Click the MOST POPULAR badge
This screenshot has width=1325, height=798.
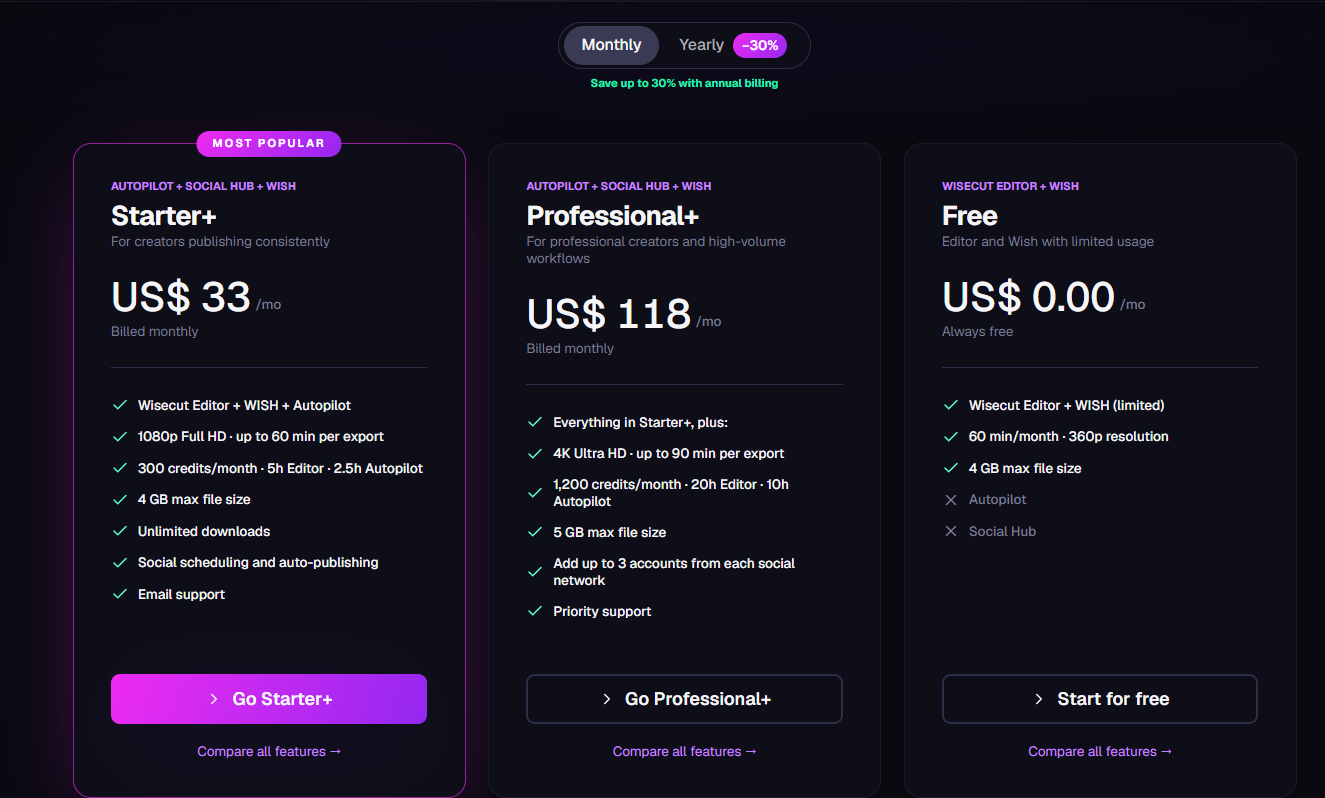[x=269, y=144]
